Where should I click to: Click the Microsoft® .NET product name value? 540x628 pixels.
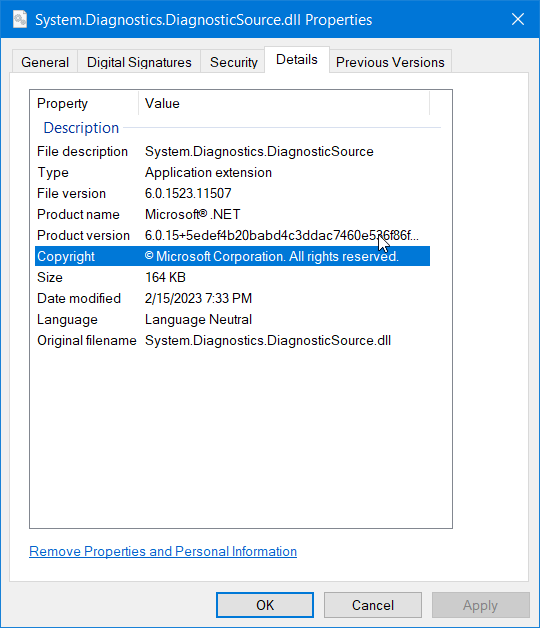[x=192, y=214]
